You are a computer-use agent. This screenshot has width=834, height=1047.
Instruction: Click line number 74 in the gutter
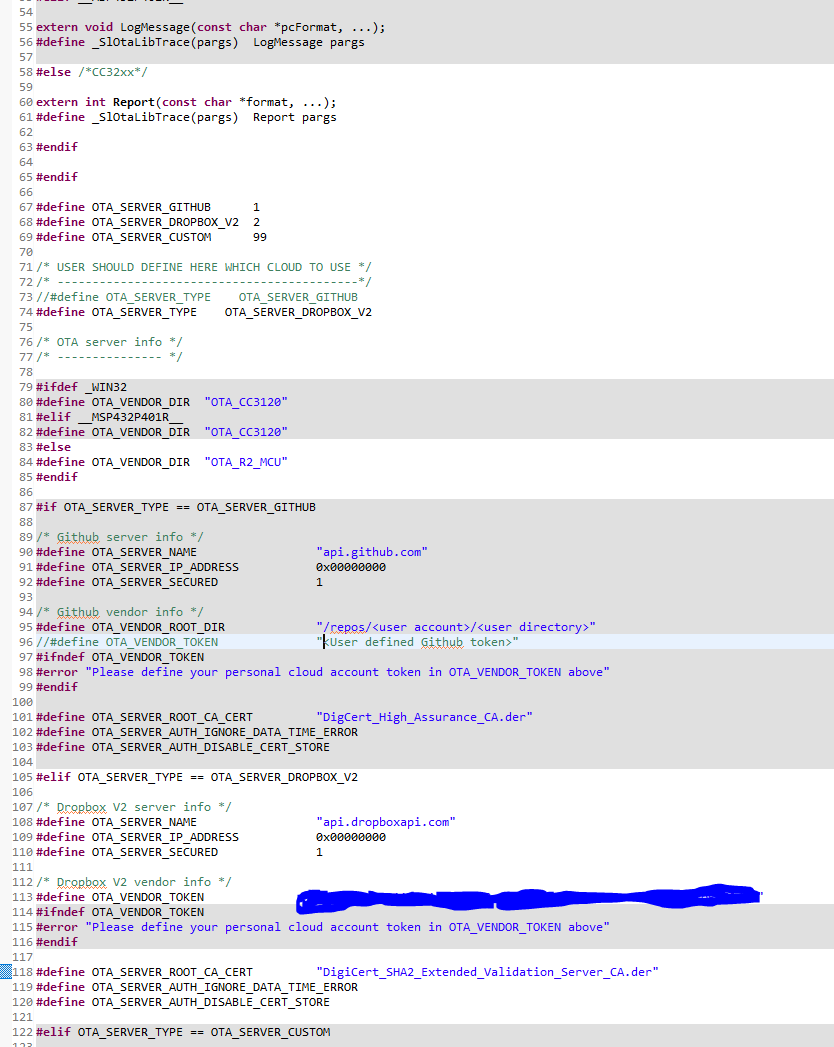click(26, 312)
